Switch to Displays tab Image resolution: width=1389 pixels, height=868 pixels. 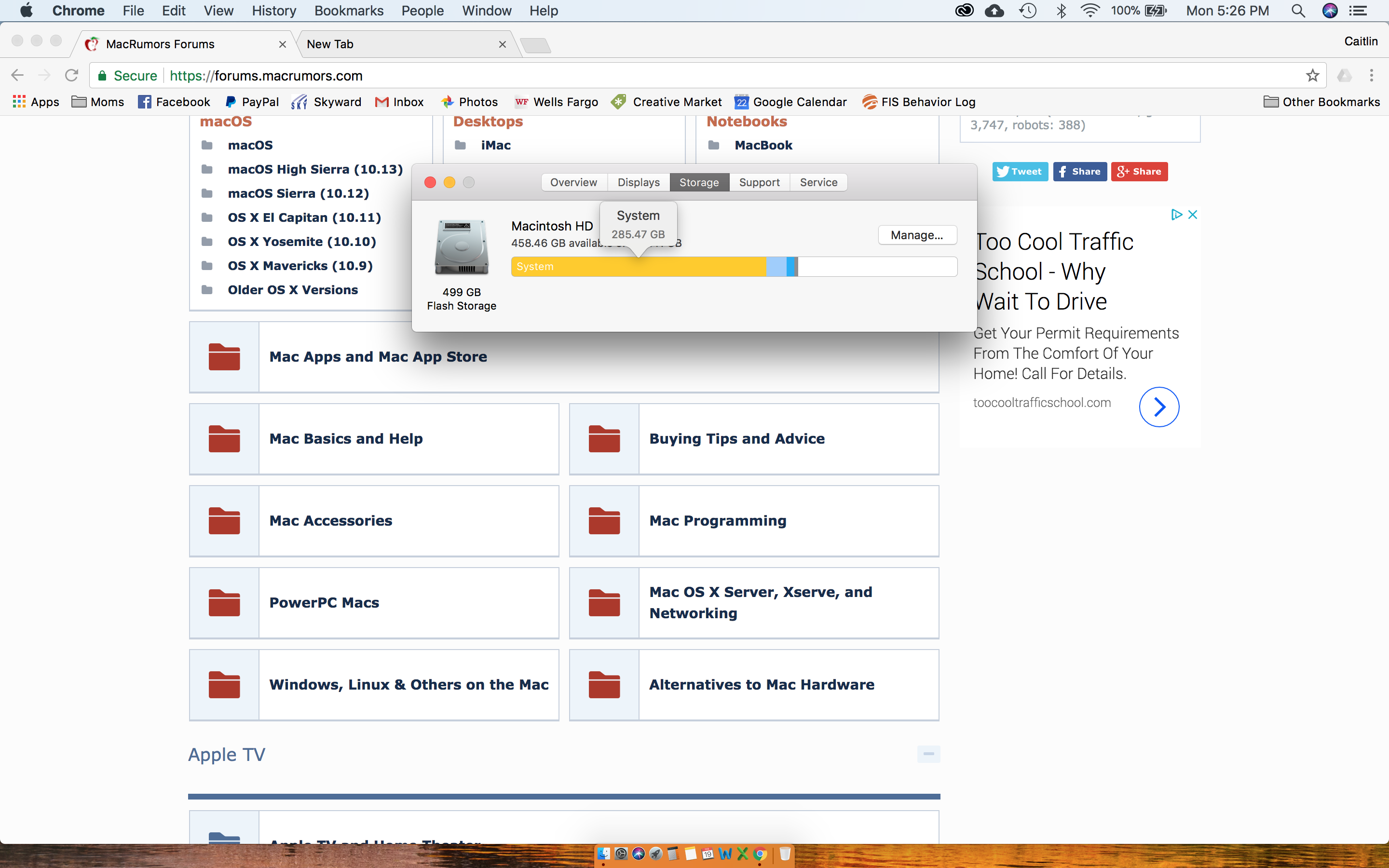639,182
